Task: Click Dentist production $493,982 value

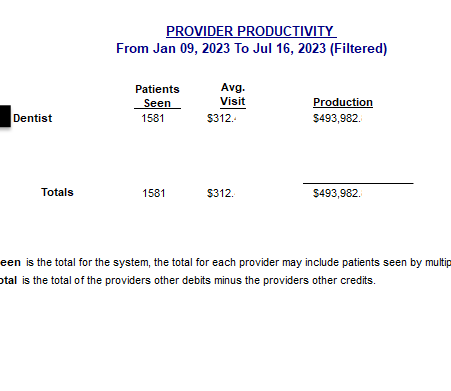Action: (x=337, y=118)
